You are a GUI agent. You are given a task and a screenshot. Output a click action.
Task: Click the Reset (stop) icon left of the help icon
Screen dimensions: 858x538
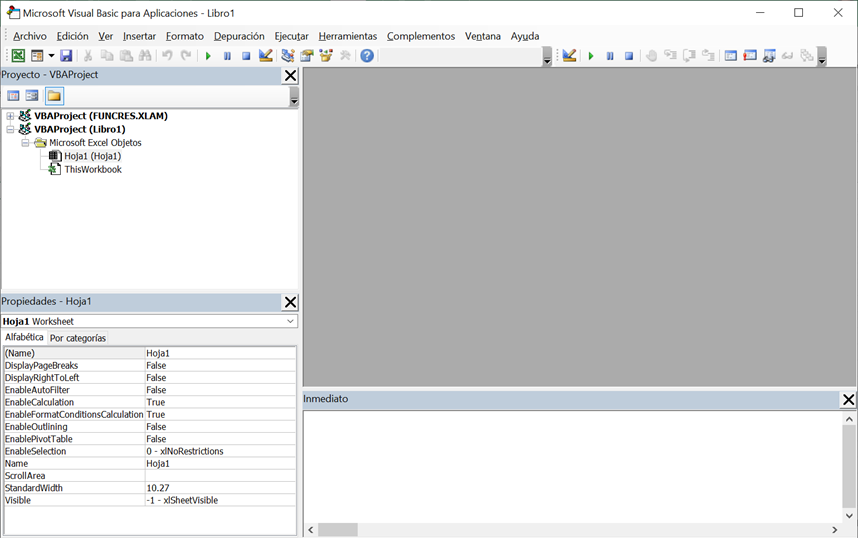246,56
